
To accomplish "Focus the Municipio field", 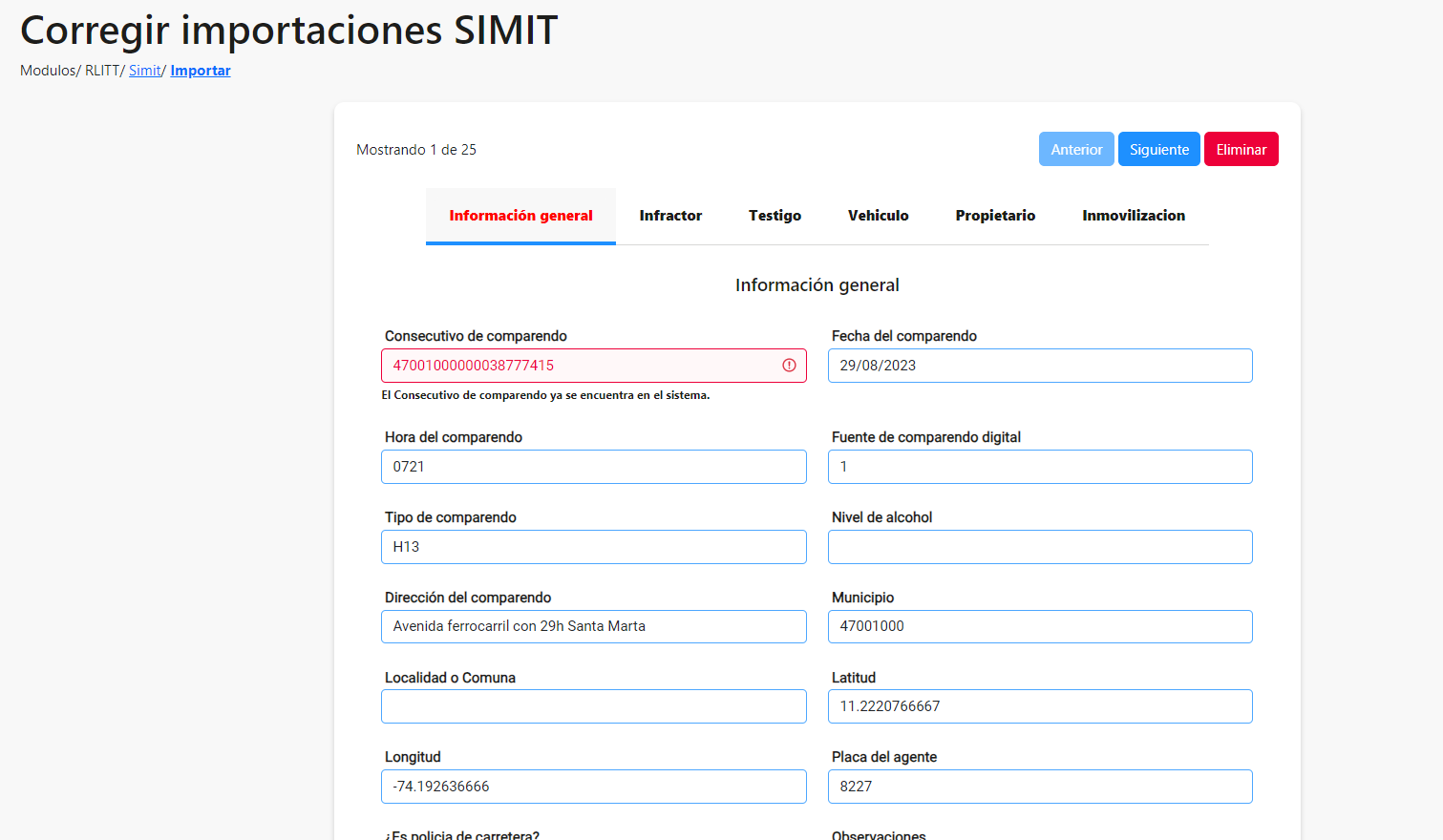I will [x=1040, y=626].
